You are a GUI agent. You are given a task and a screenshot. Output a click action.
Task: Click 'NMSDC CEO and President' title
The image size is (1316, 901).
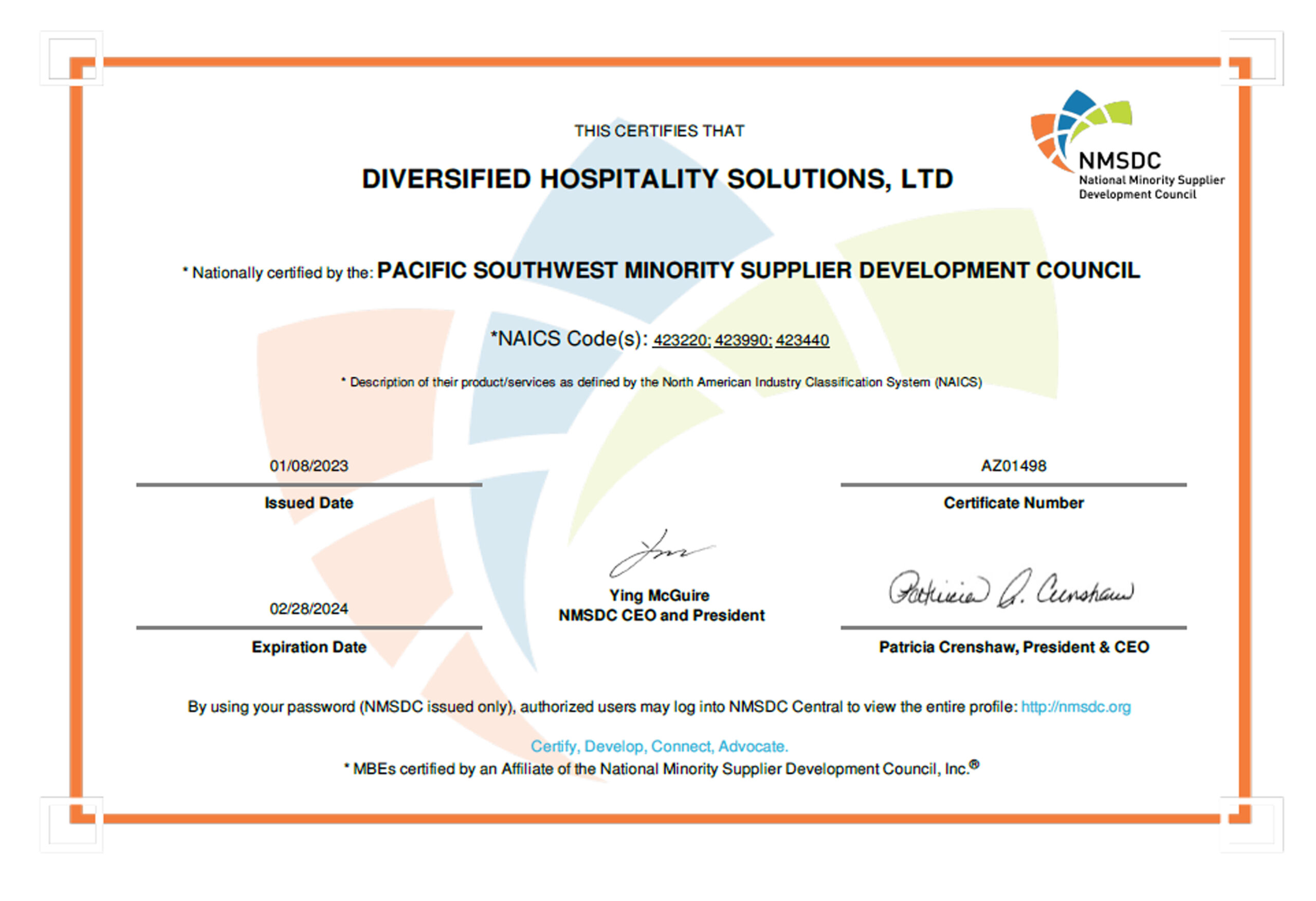(662, 616)
